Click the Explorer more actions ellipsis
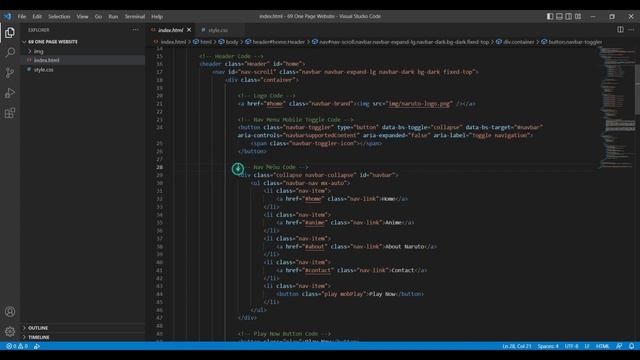640x360 pixels. (x=135, y=30)
